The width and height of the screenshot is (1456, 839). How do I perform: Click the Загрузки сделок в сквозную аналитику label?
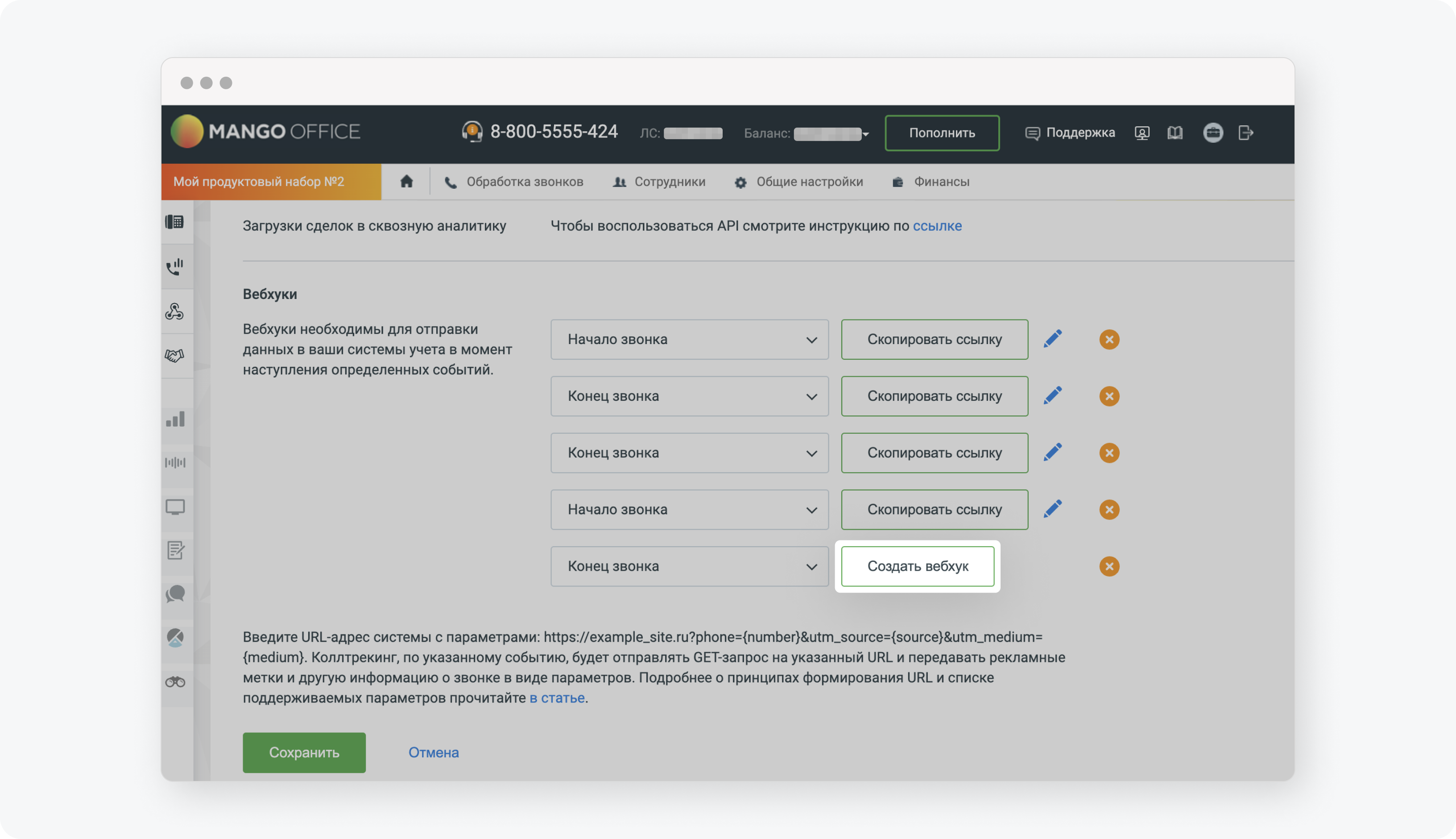[374, 226]
